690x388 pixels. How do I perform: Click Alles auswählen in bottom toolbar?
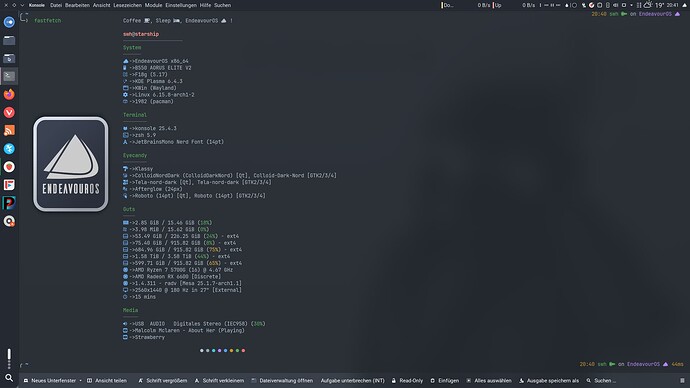pyautogui.click(x=489, y=381)
